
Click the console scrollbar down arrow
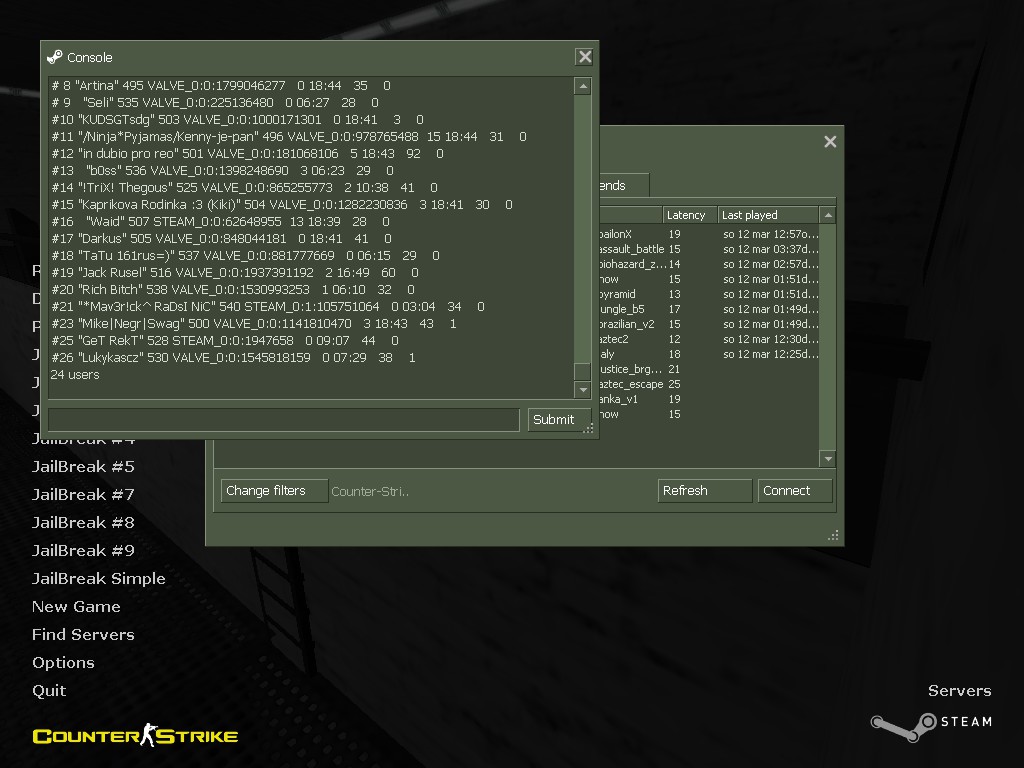tap(583, 390)
